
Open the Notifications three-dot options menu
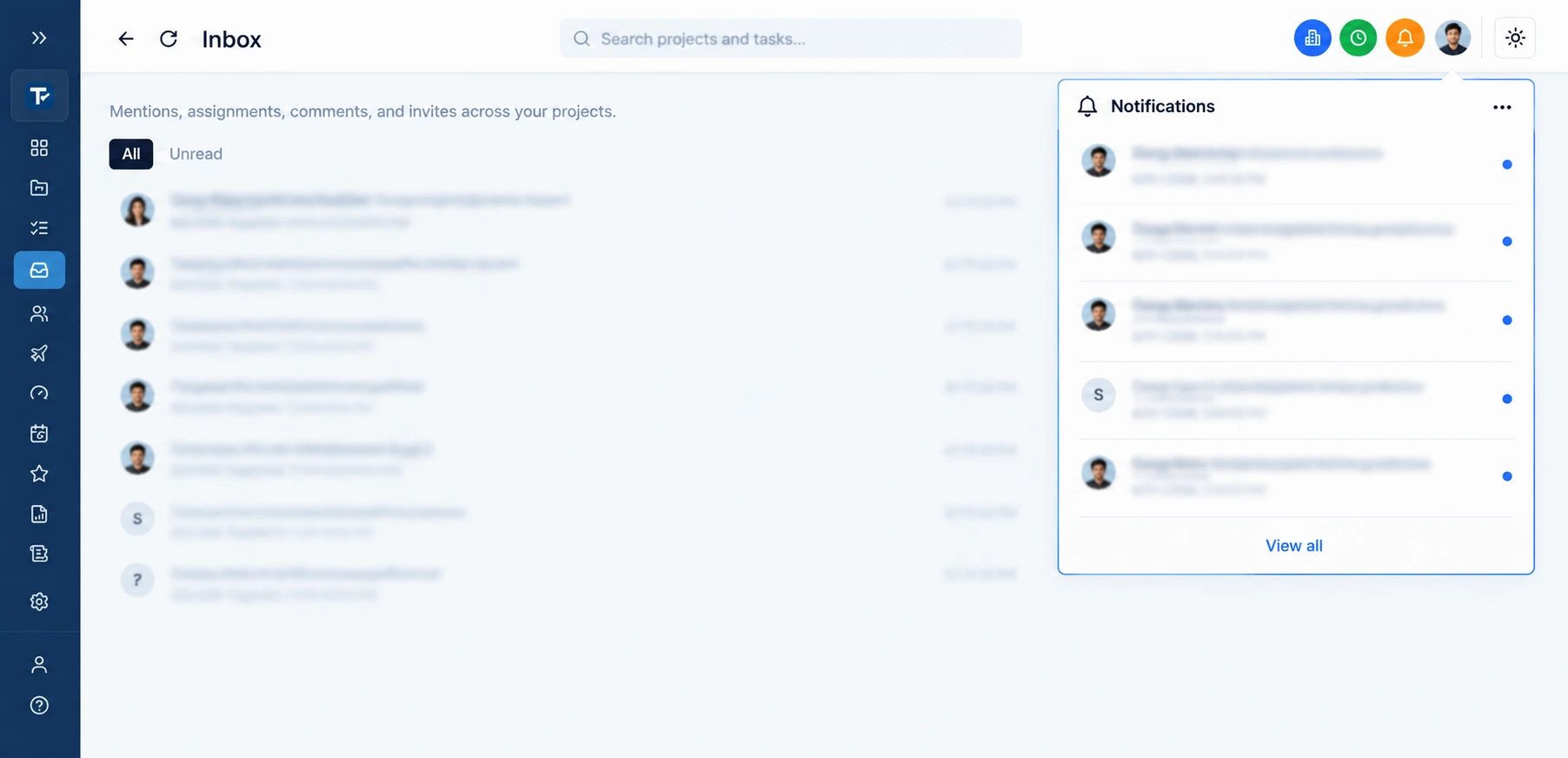coord(1502,107)
